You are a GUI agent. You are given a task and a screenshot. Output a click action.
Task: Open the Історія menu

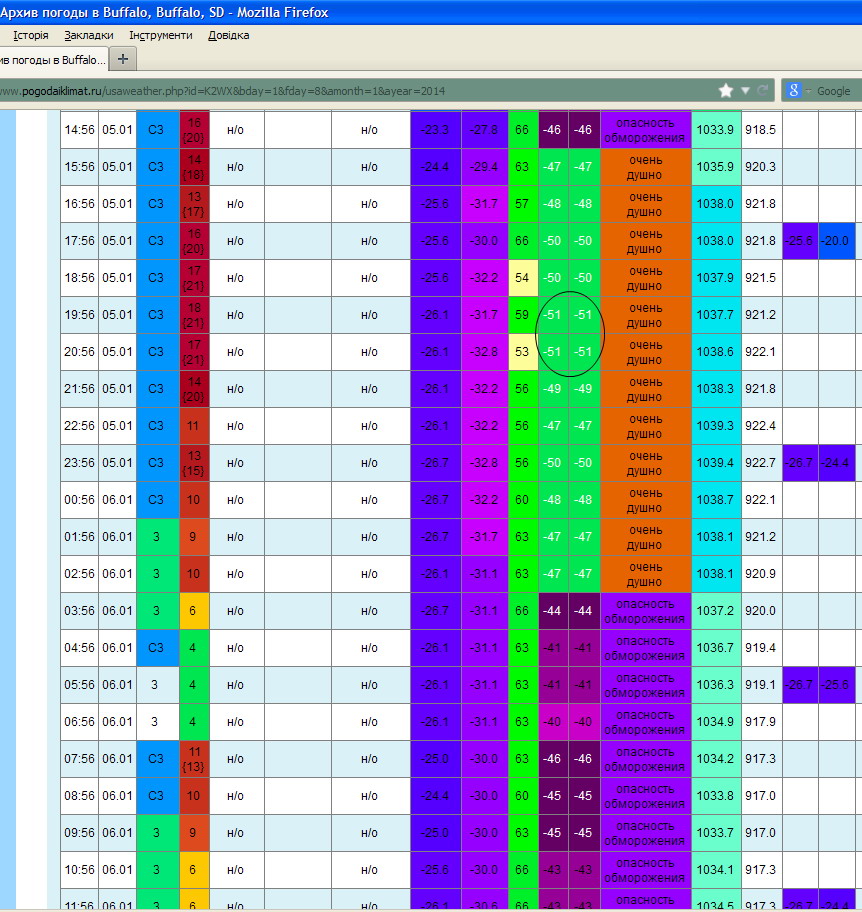pyautogui.click(x=31, y=35)
